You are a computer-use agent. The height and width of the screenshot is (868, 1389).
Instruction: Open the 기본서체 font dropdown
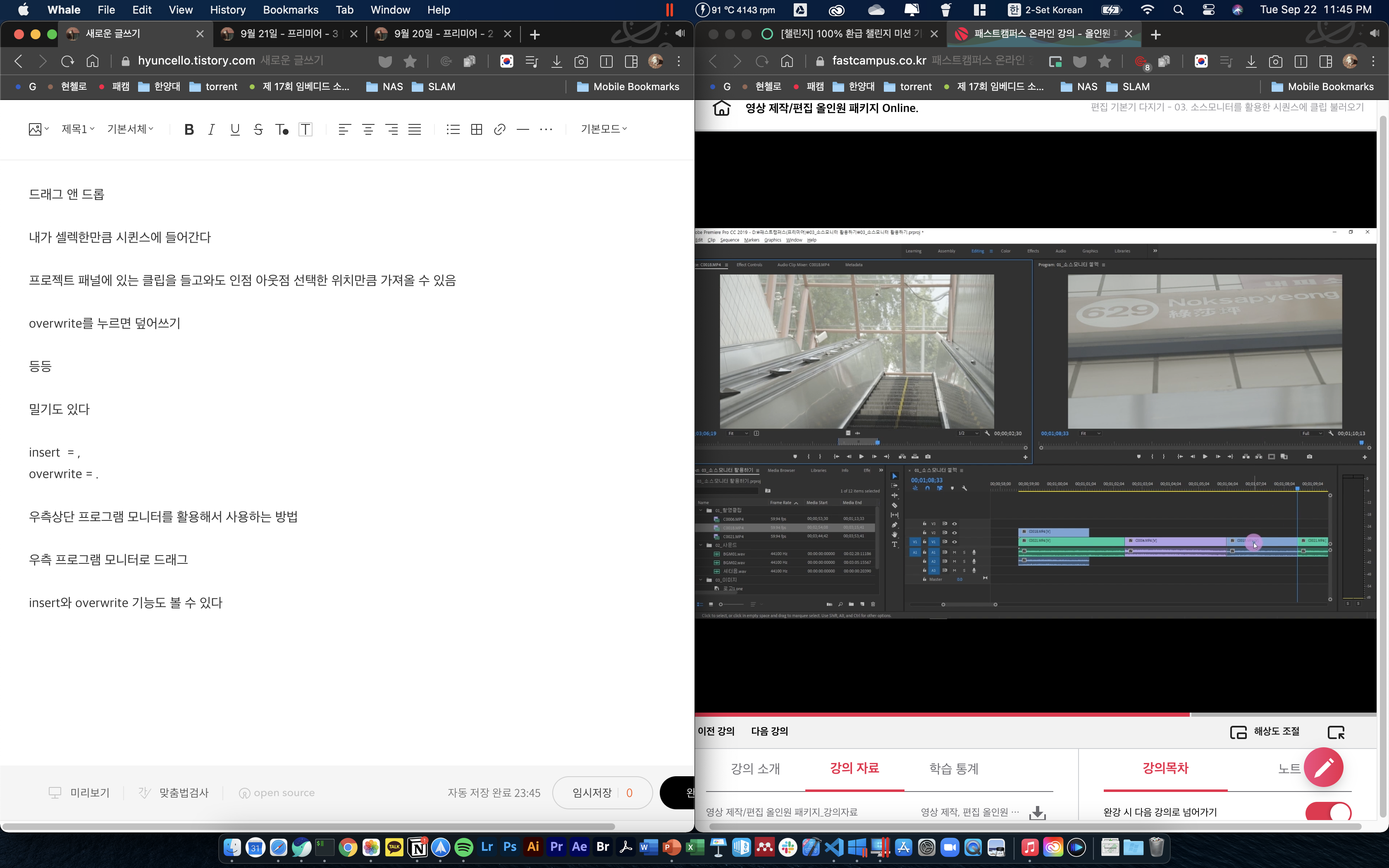click(x=130, y=129)
